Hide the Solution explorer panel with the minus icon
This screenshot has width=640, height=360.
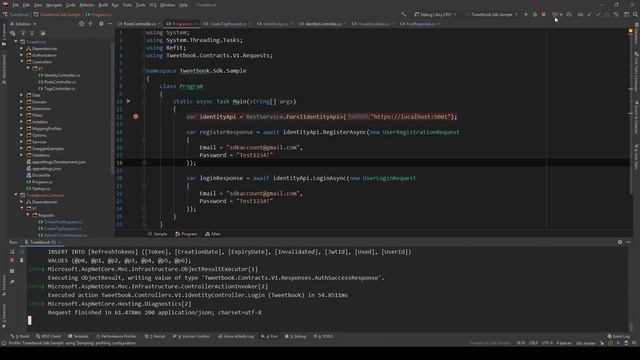(110, 24)
